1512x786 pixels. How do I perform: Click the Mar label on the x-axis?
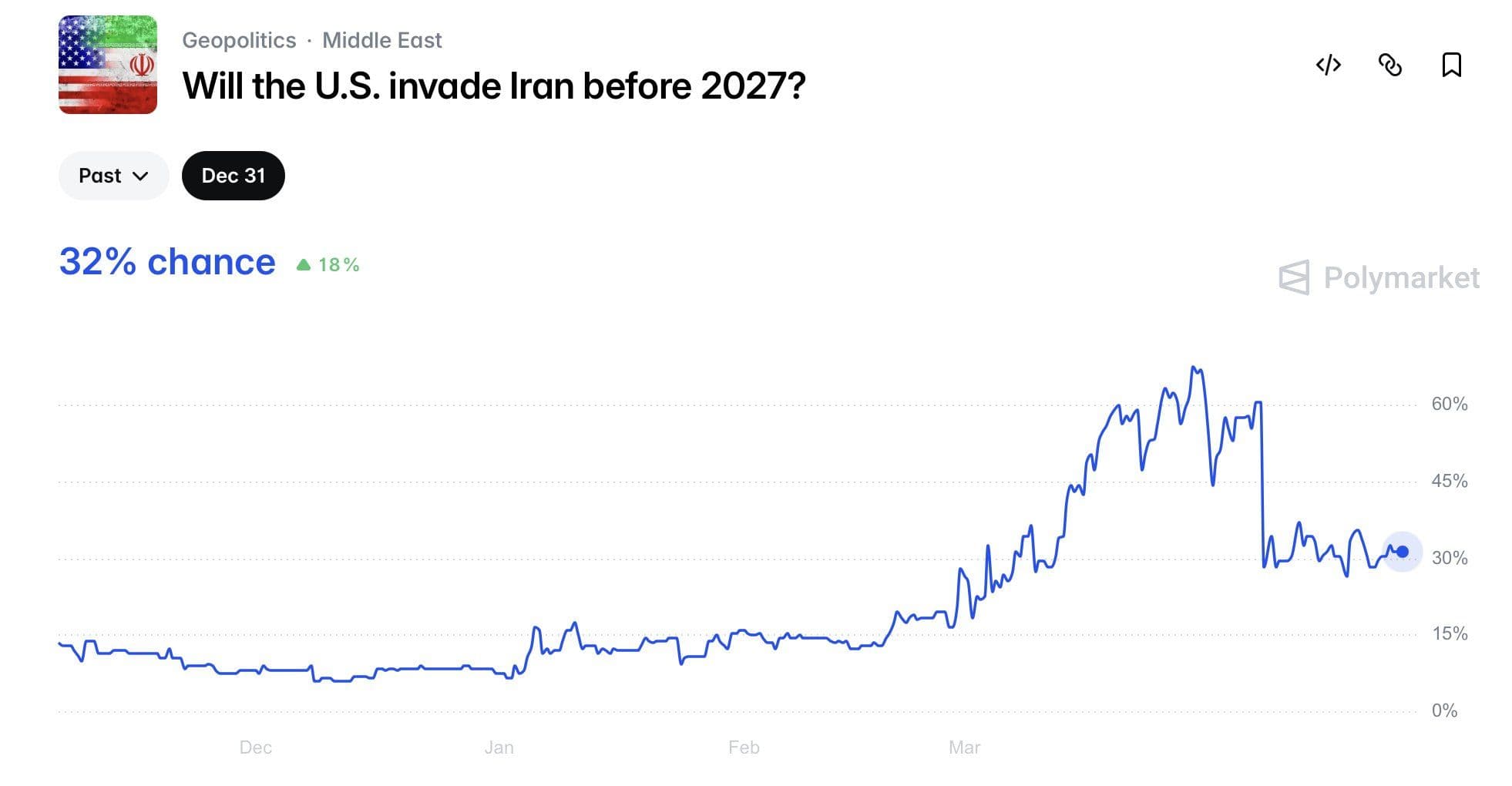(964, 747)
